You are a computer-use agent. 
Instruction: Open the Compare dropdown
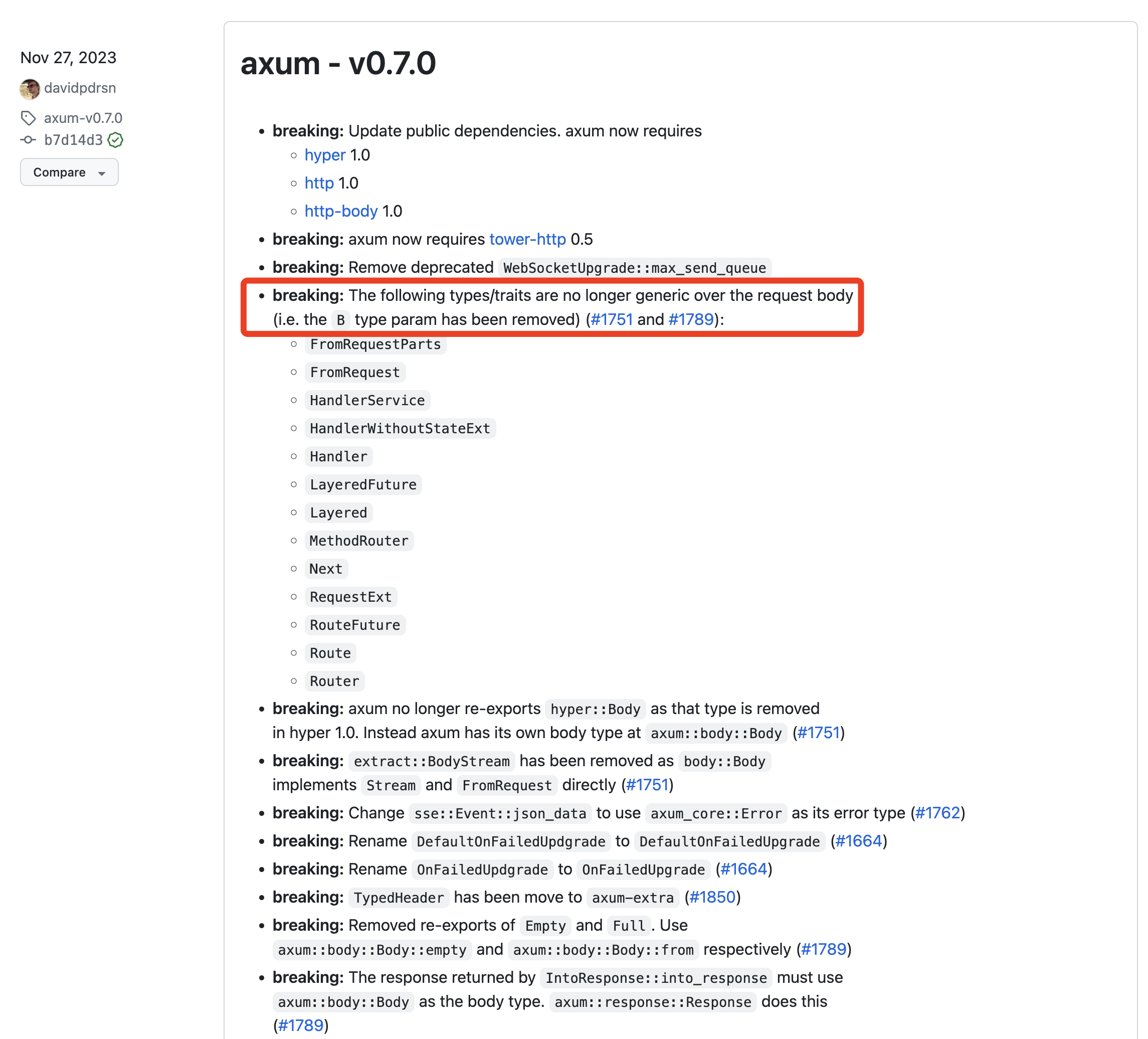click(x=70, y=172)
